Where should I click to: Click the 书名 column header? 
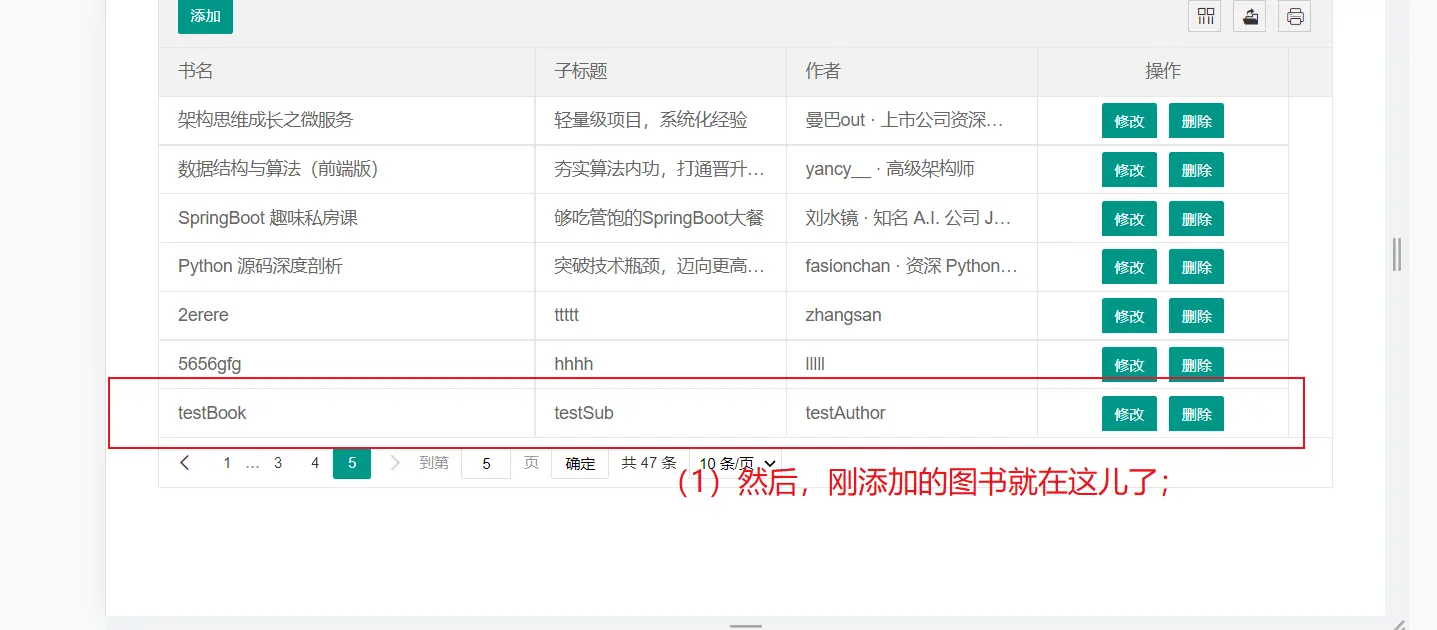[346, 72]
